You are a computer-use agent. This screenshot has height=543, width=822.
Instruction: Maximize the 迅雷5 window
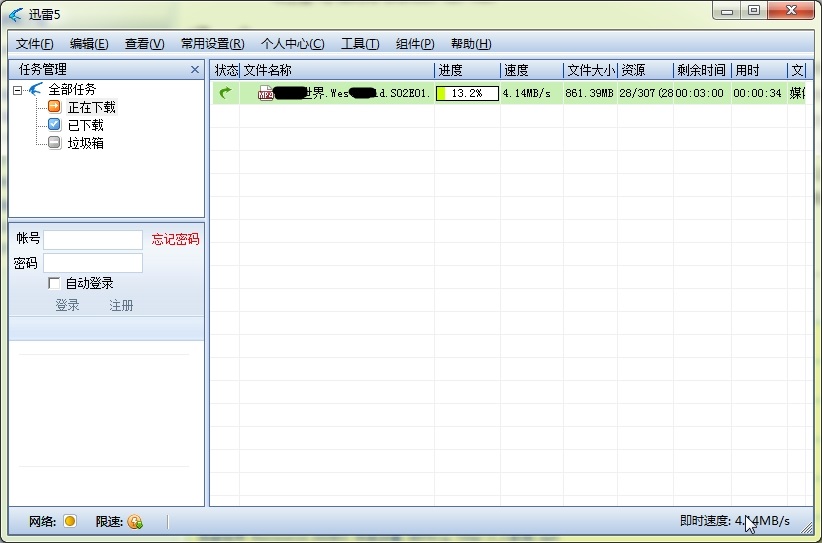pyautogui.click(x=754, y=11)
